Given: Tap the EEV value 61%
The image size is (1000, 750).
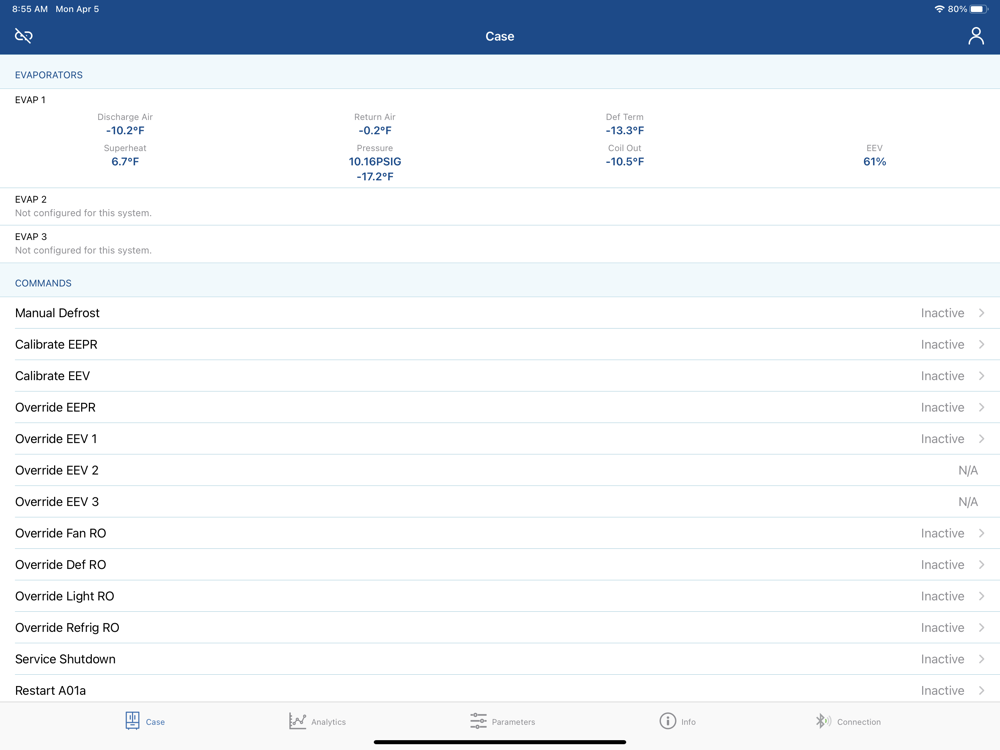Looking at the screenshot, I should coord(874,162).
